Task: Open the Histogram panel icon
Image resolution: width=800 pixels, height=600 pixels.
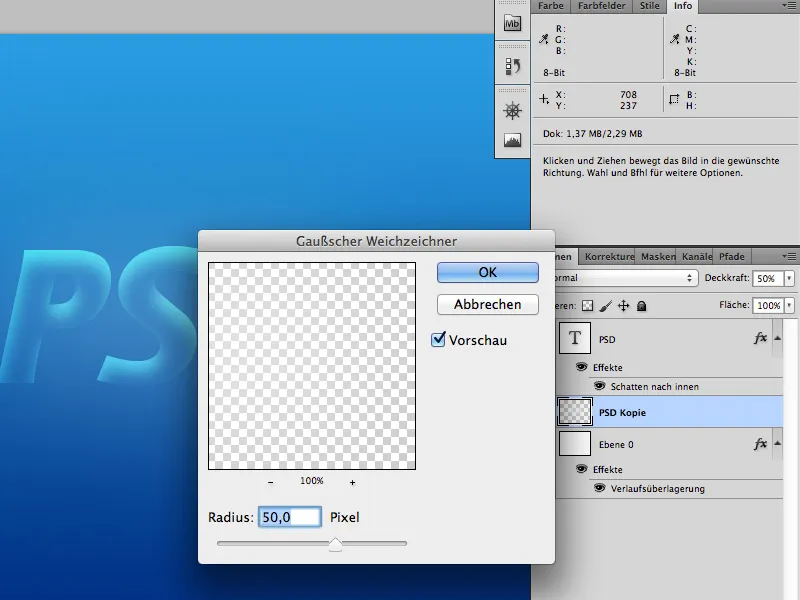Action: click(x=512, y=140)
